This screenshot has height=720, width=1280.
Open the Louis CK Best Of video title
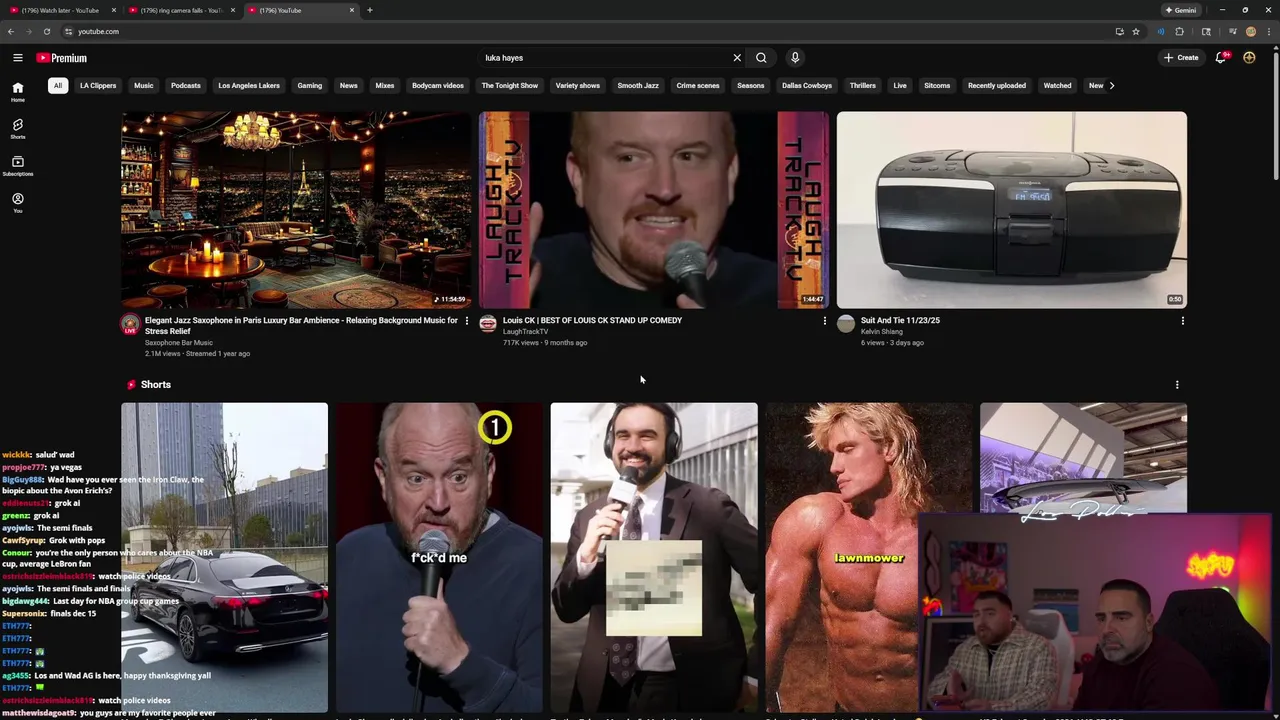click(592, 320)
